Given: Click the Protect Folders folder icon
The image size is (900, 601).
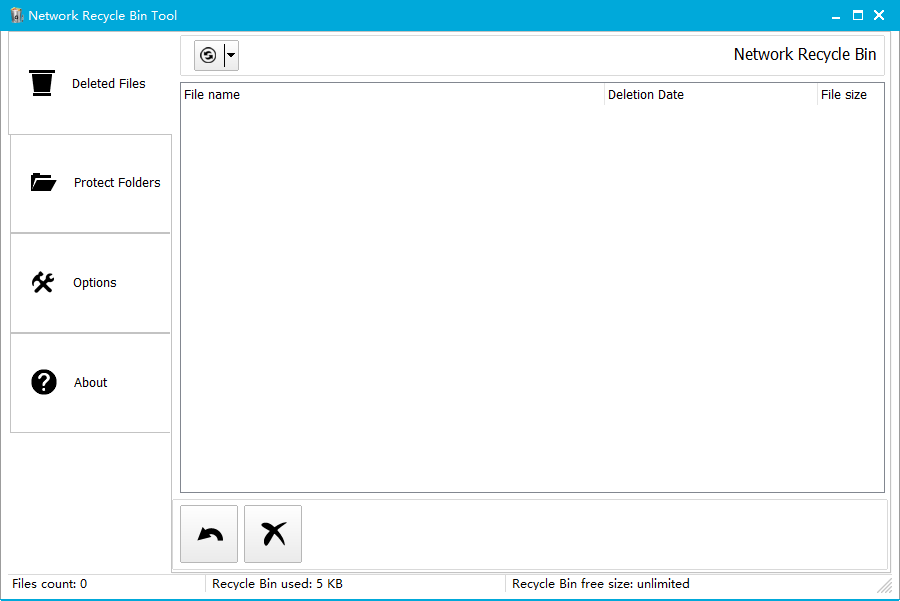Looking at the screenshot, I should tap(43, 182).
